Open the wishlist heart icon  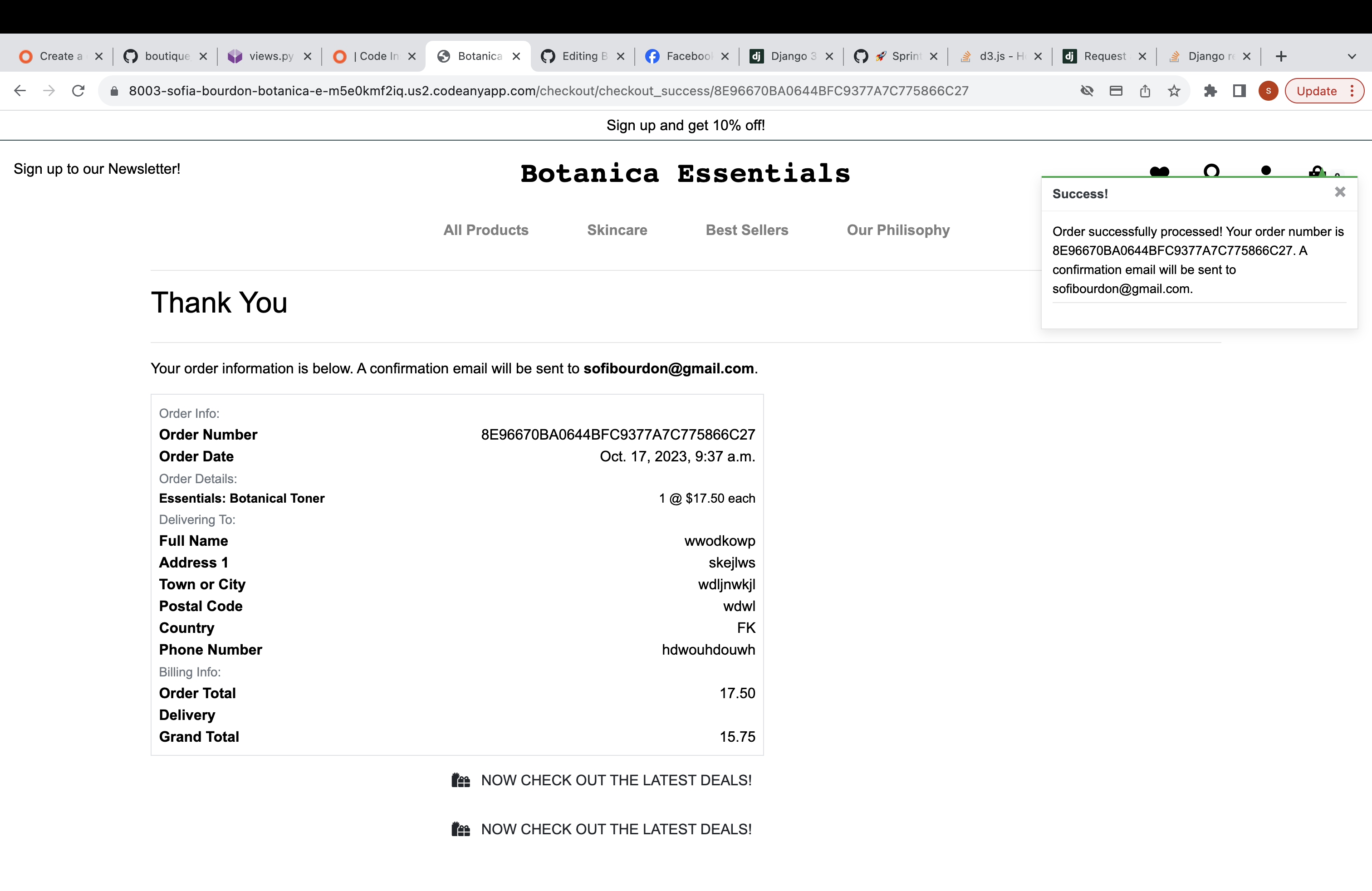pyautogui.click(x=1159, y=172)
